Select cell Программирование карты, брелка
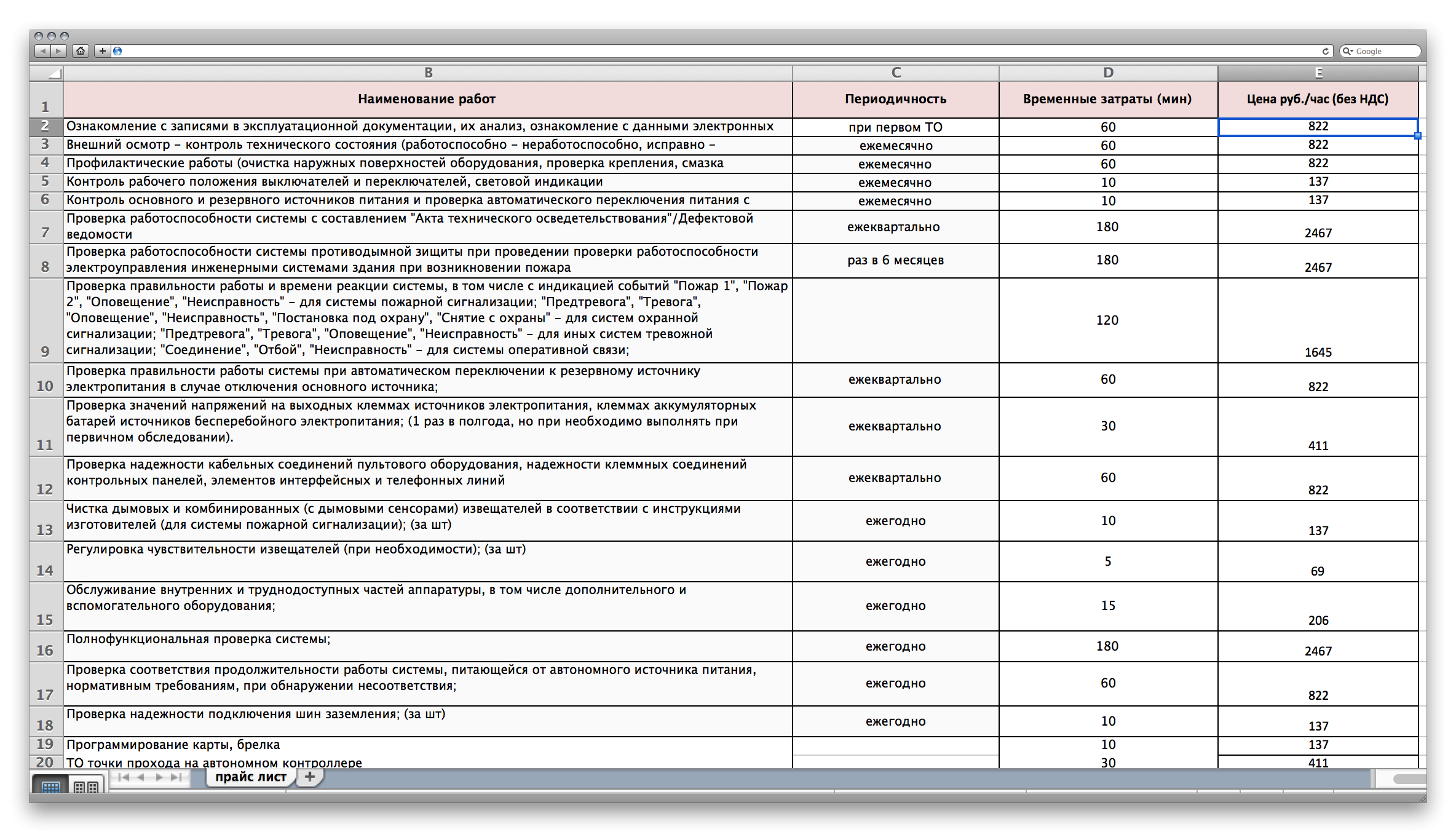Image resolution: width=1456 pixels, height=832 pixels. [x=428, y=745]
